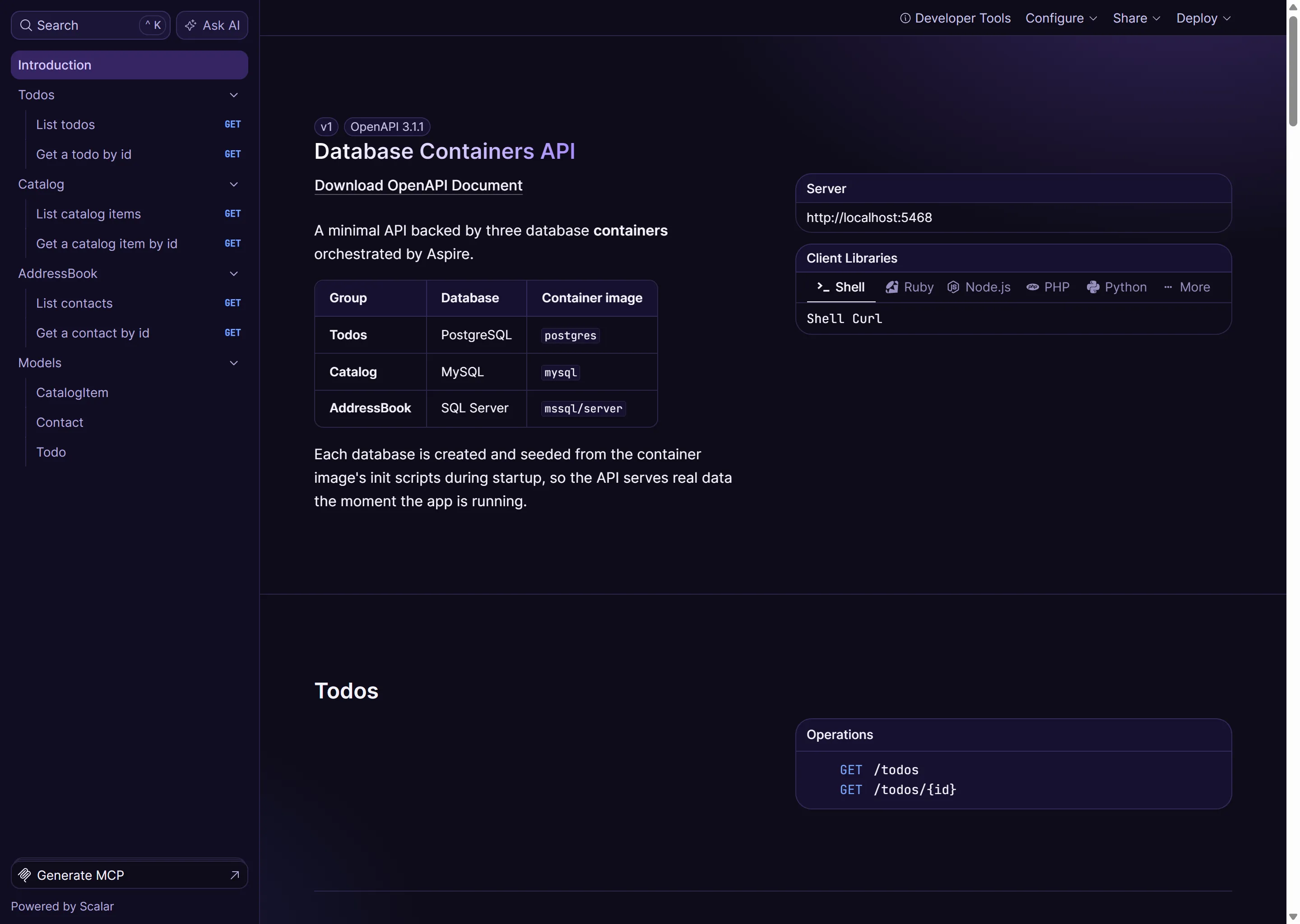Open Developer Tools in the header
Viewport: 1300px width, 924px height.
click(x=955, y=18)
